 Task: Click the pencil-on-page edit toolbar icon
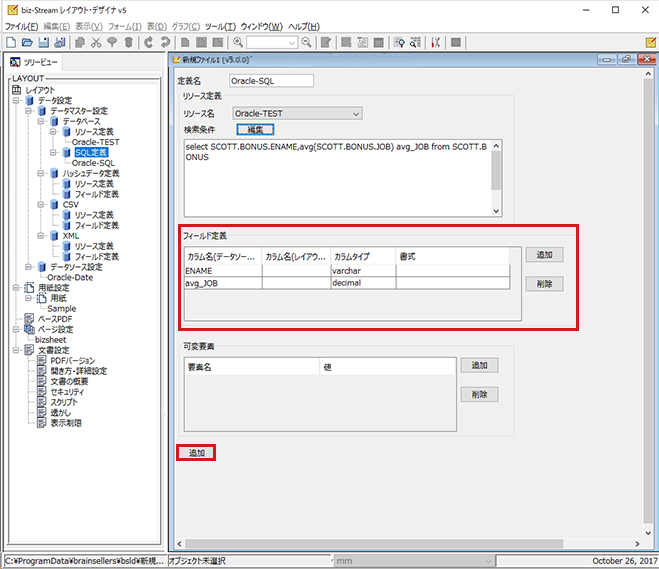coord(326,42)
